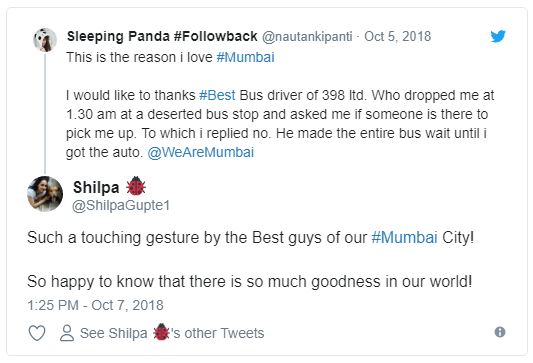
Task: Open Shilpa's profile picture
Action: tap(45, 194)
